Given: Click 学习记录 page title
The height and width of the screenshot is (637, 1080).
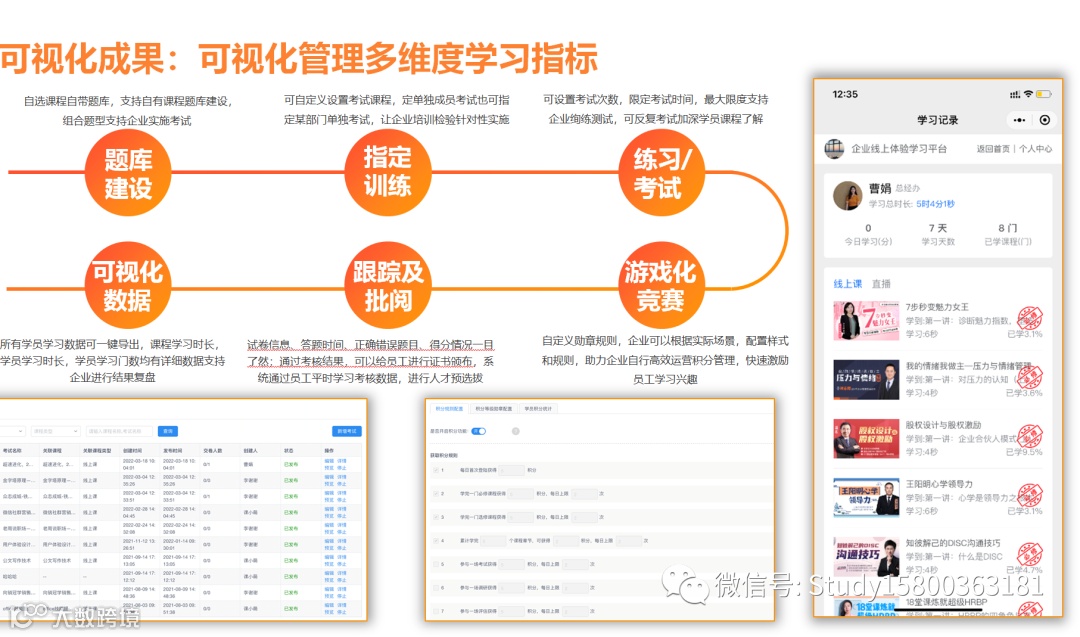Looking at the screenshot, I should tap(937, 120).
